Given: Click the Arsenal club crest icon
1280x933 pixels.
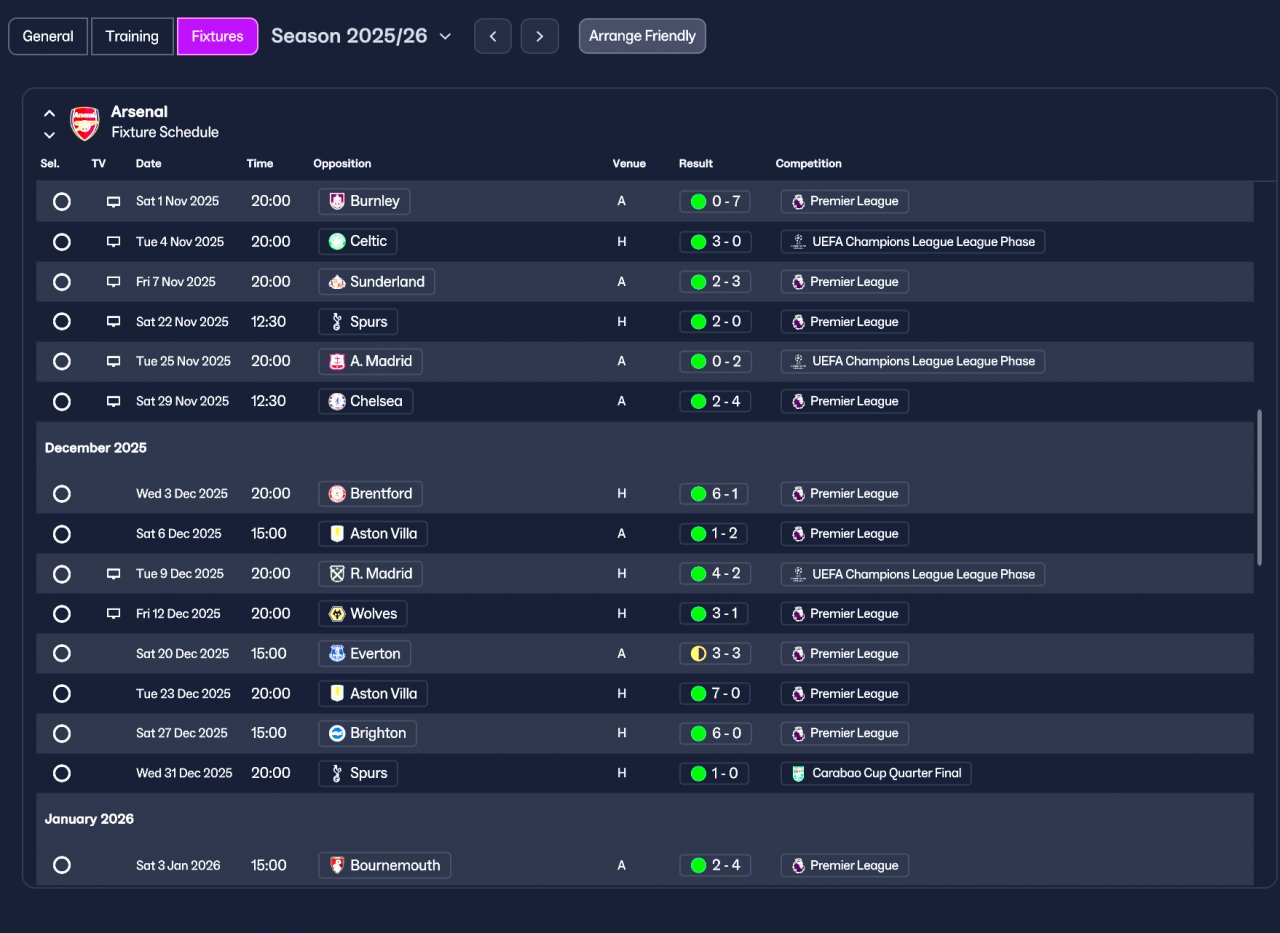Looking at the screenshot, I should 85,122.
